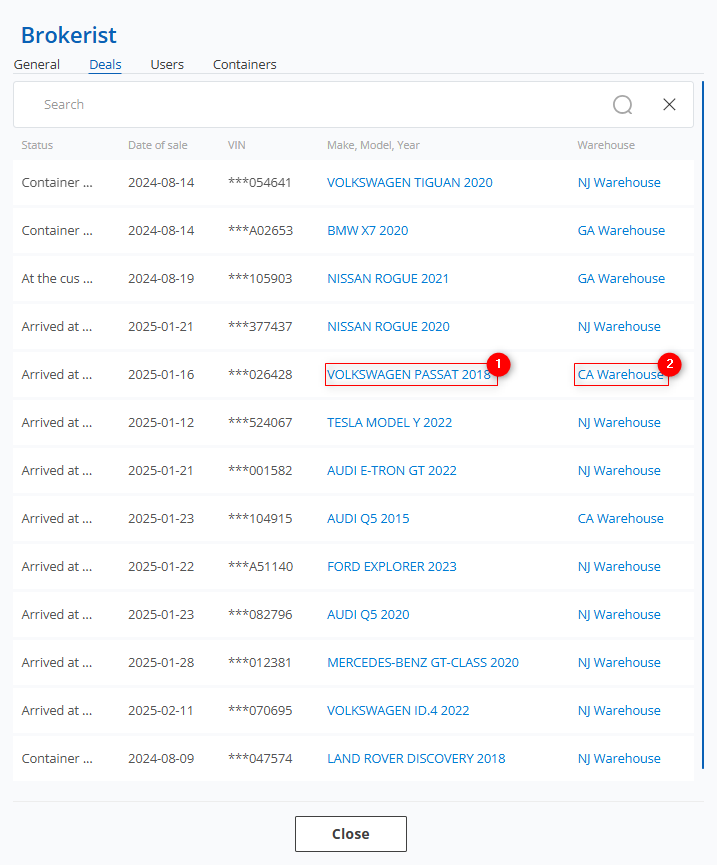Viewport: 717px width, 865px height.
Task: Select the Deals tab
Action: [x=105, y=65]
